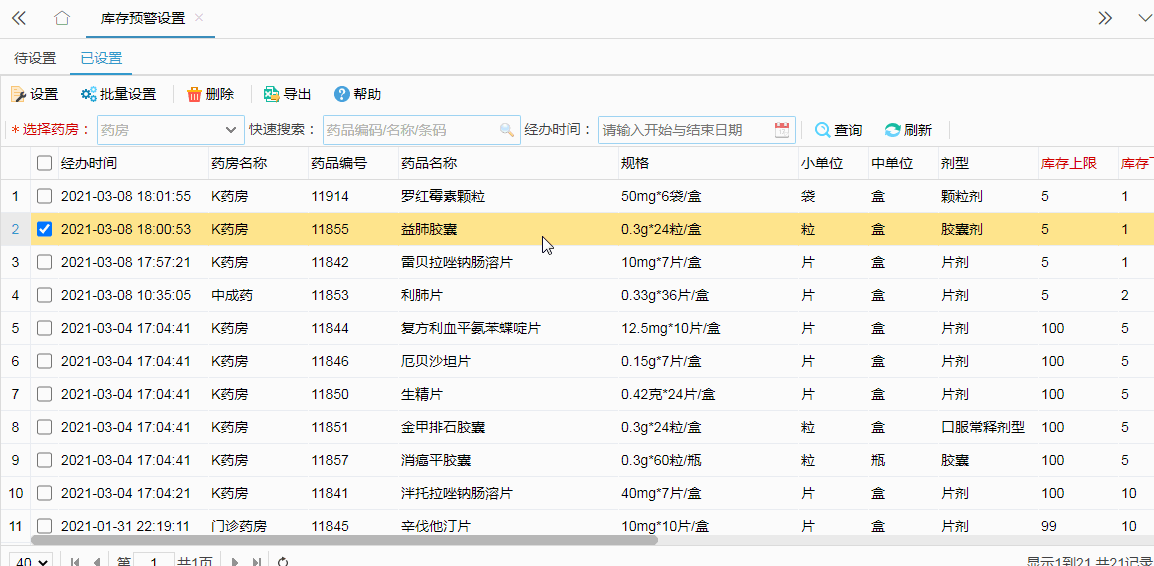
Task: Open the calendar picker for 经办时间
Action: click(782, 130)
